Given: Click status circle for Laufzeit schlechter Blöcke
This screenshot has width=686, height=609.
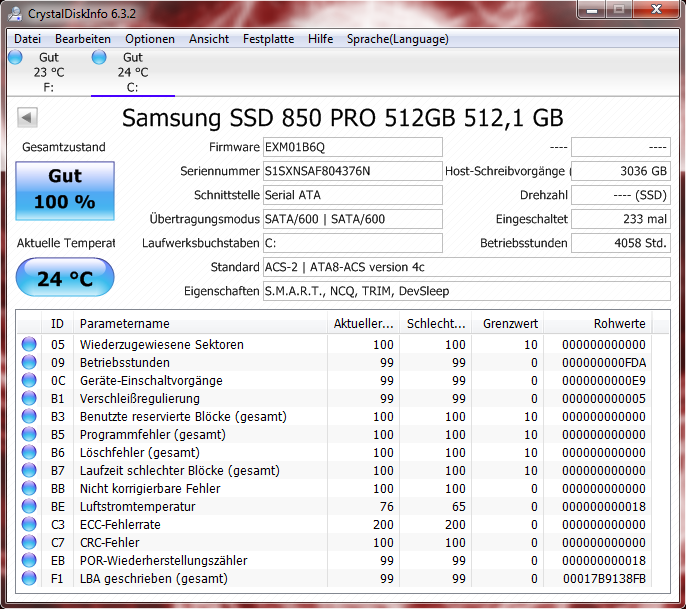Looking at the screenshot, I should (x=29, y=470).
